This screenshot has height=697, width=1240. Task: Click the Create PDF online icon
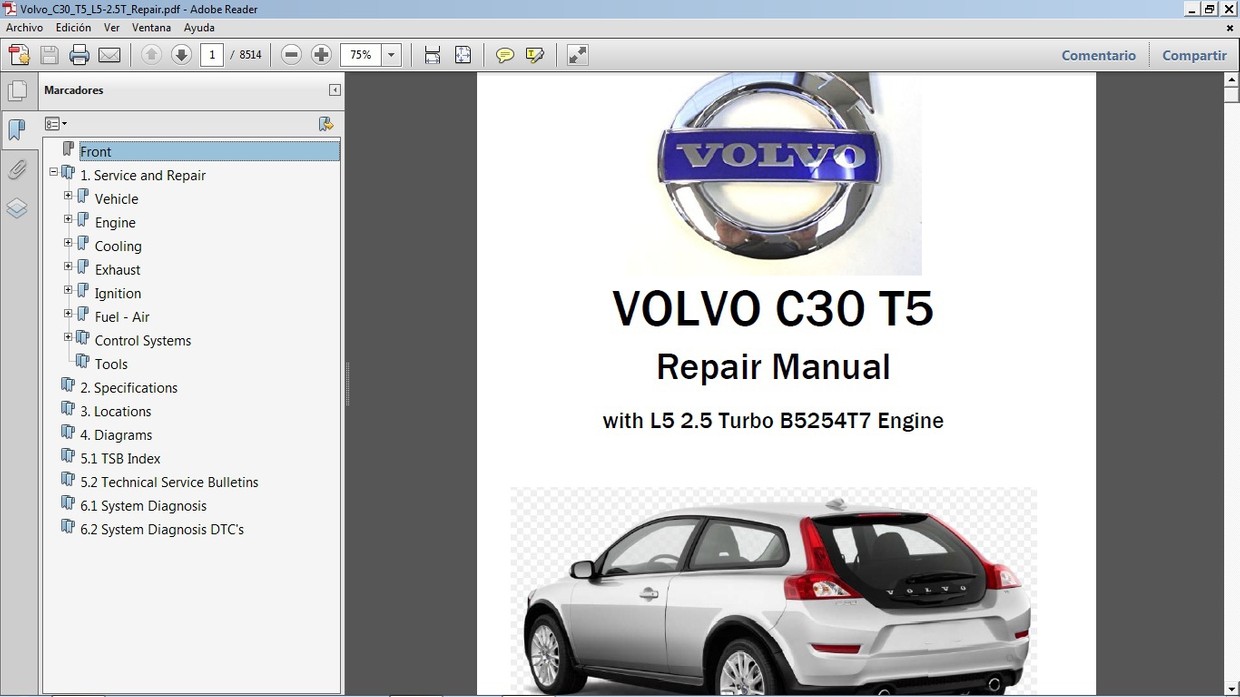[19, 55]
